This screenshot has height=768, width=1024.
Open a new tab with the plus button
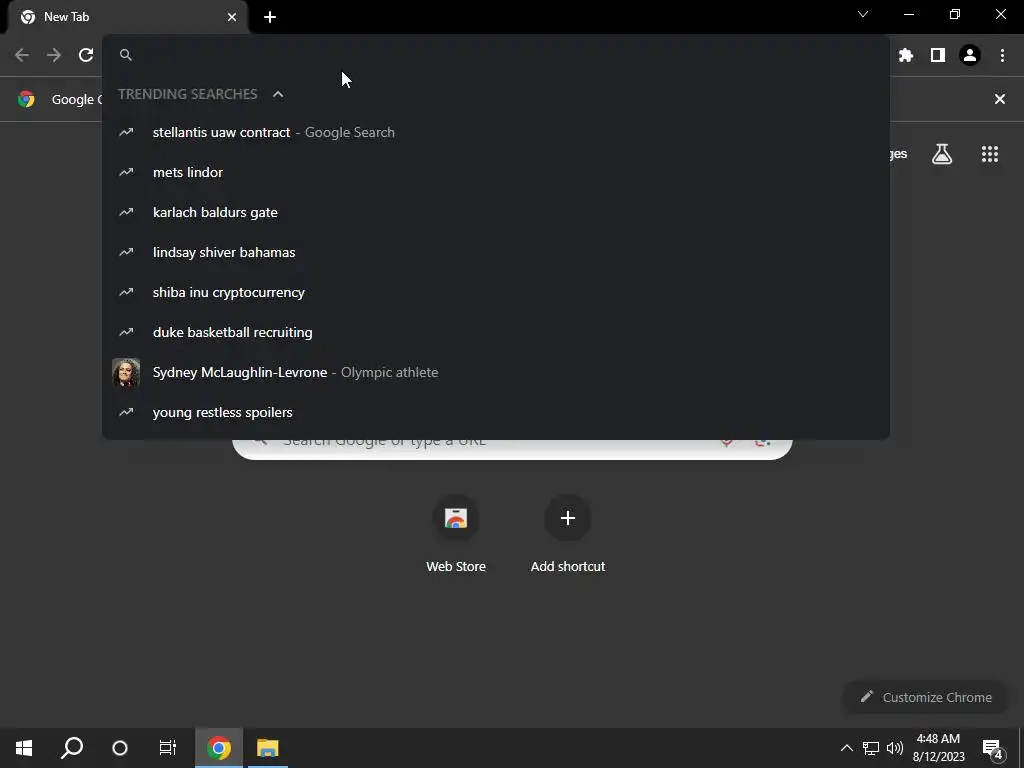[270, 17]
